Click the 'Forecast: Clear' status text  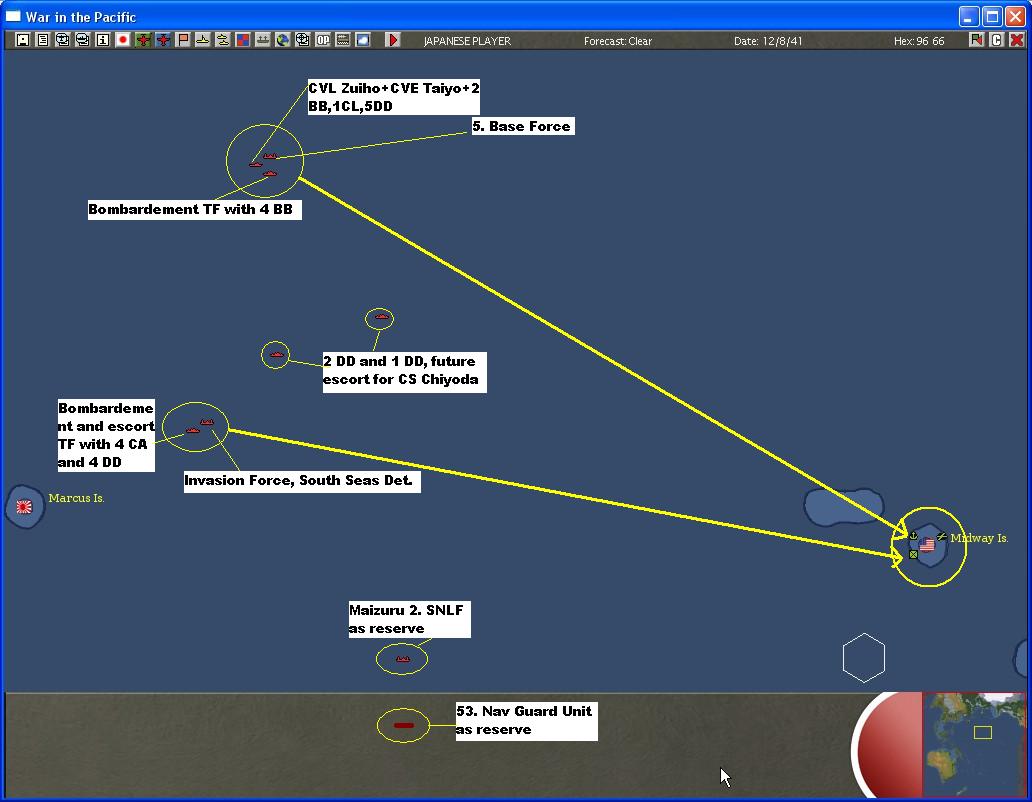pyautogui.click(x=617, y=41)
